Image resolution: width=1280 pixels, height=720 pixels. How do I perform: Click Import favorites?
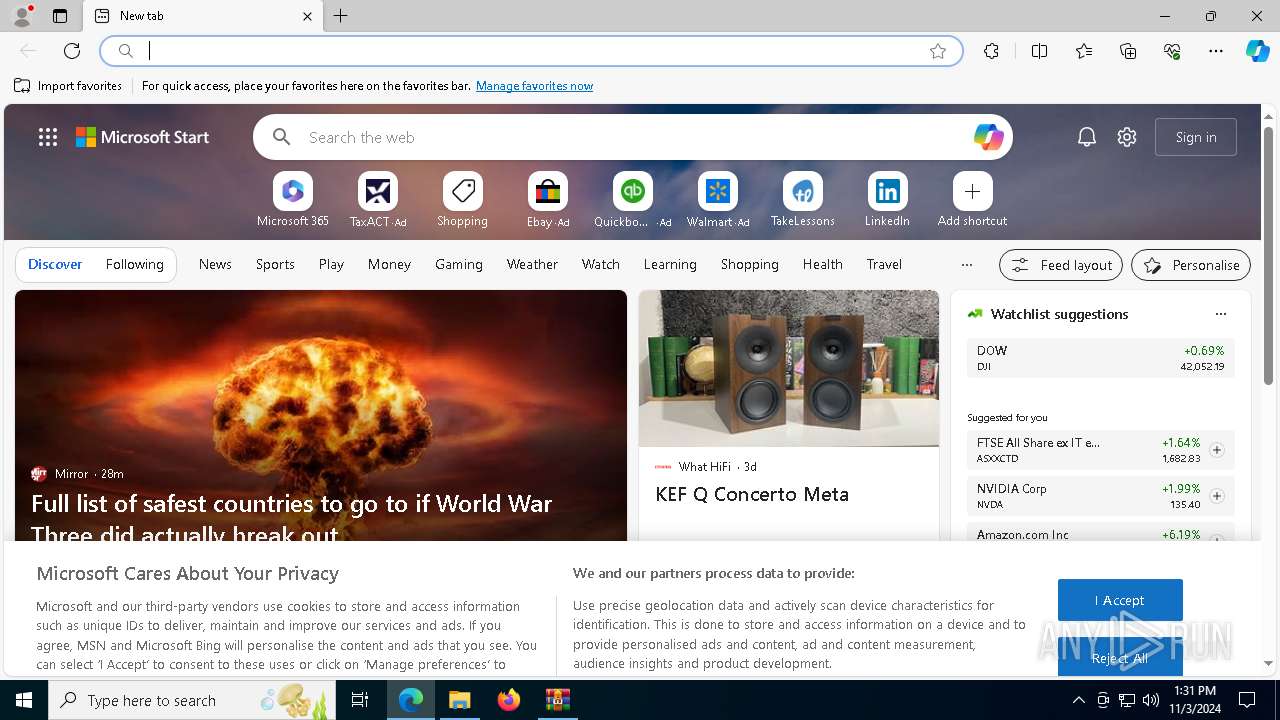point(68,86)
